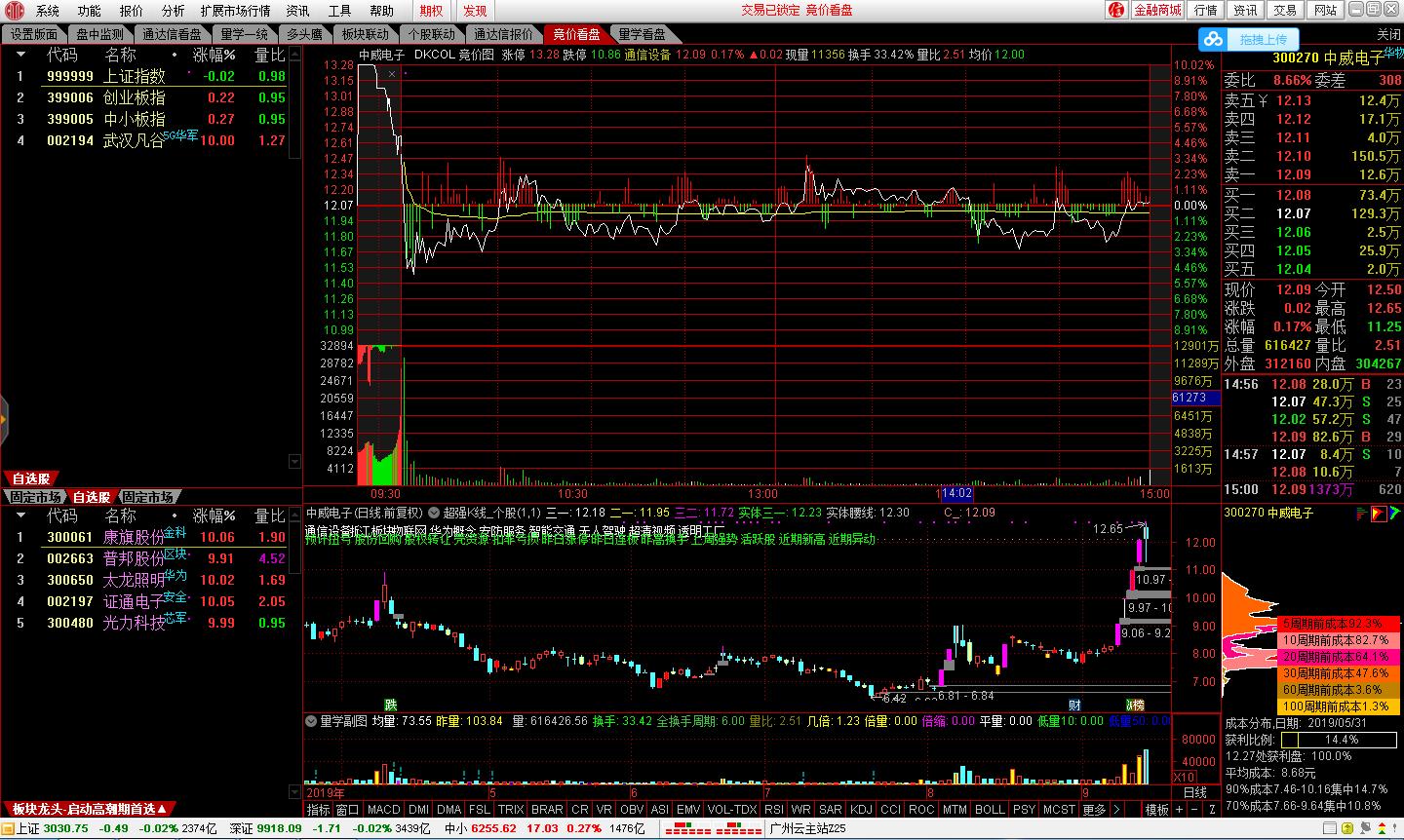Open the 功能 menu
The height and width of the screenshot is (840, 1404).
90,11
